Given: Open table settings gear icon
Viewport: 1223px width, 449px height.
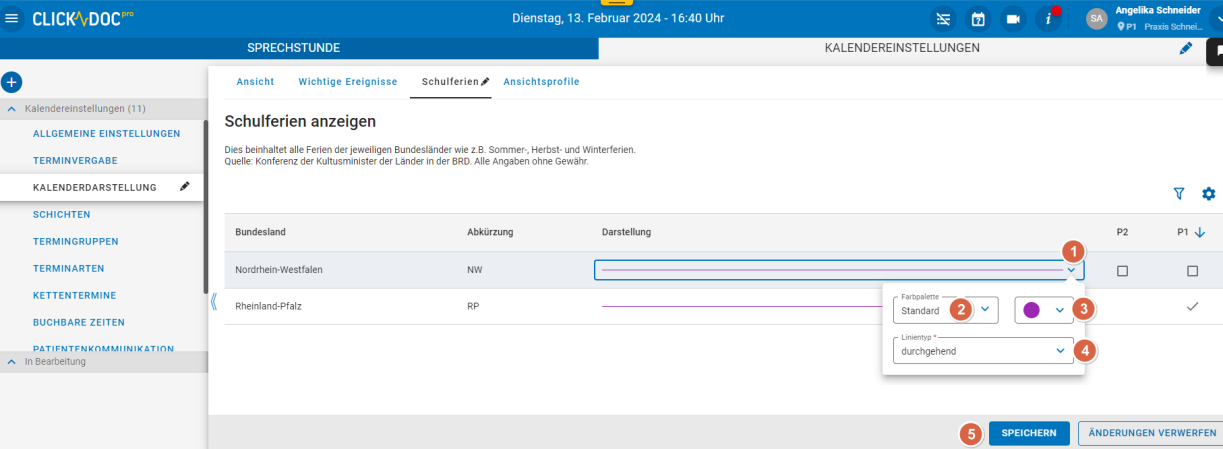Looking at the screenshot, I should click(1208, 194).
